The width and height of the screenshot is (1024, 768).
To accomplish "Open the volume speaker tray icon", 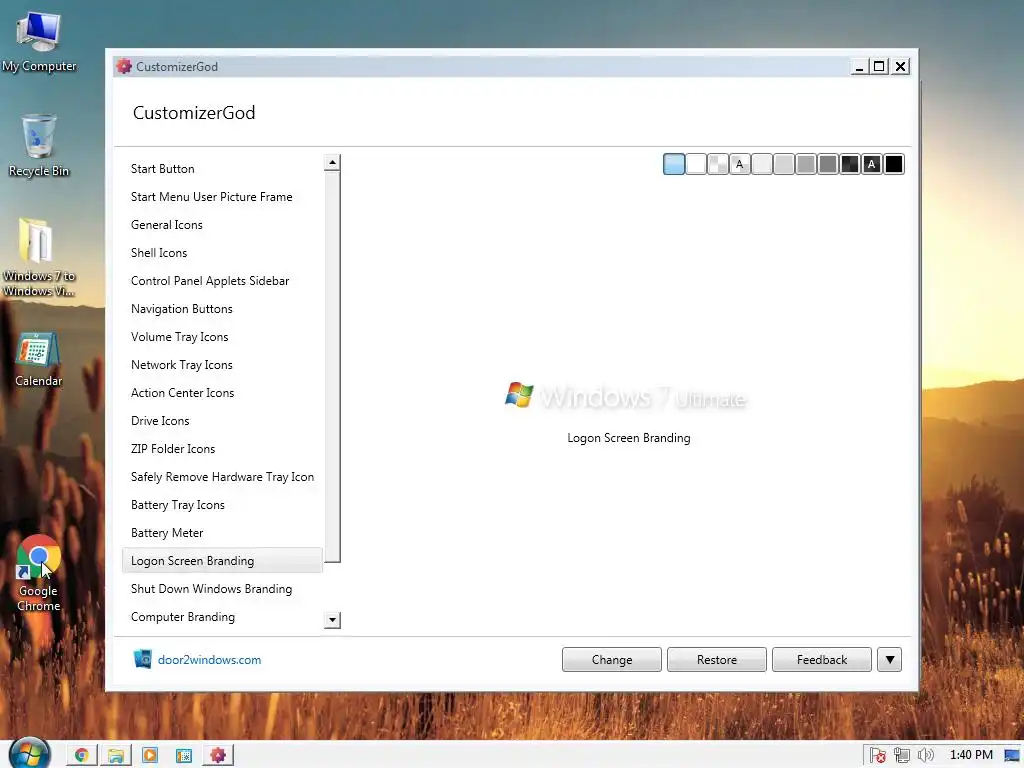I will click(925, 755).
